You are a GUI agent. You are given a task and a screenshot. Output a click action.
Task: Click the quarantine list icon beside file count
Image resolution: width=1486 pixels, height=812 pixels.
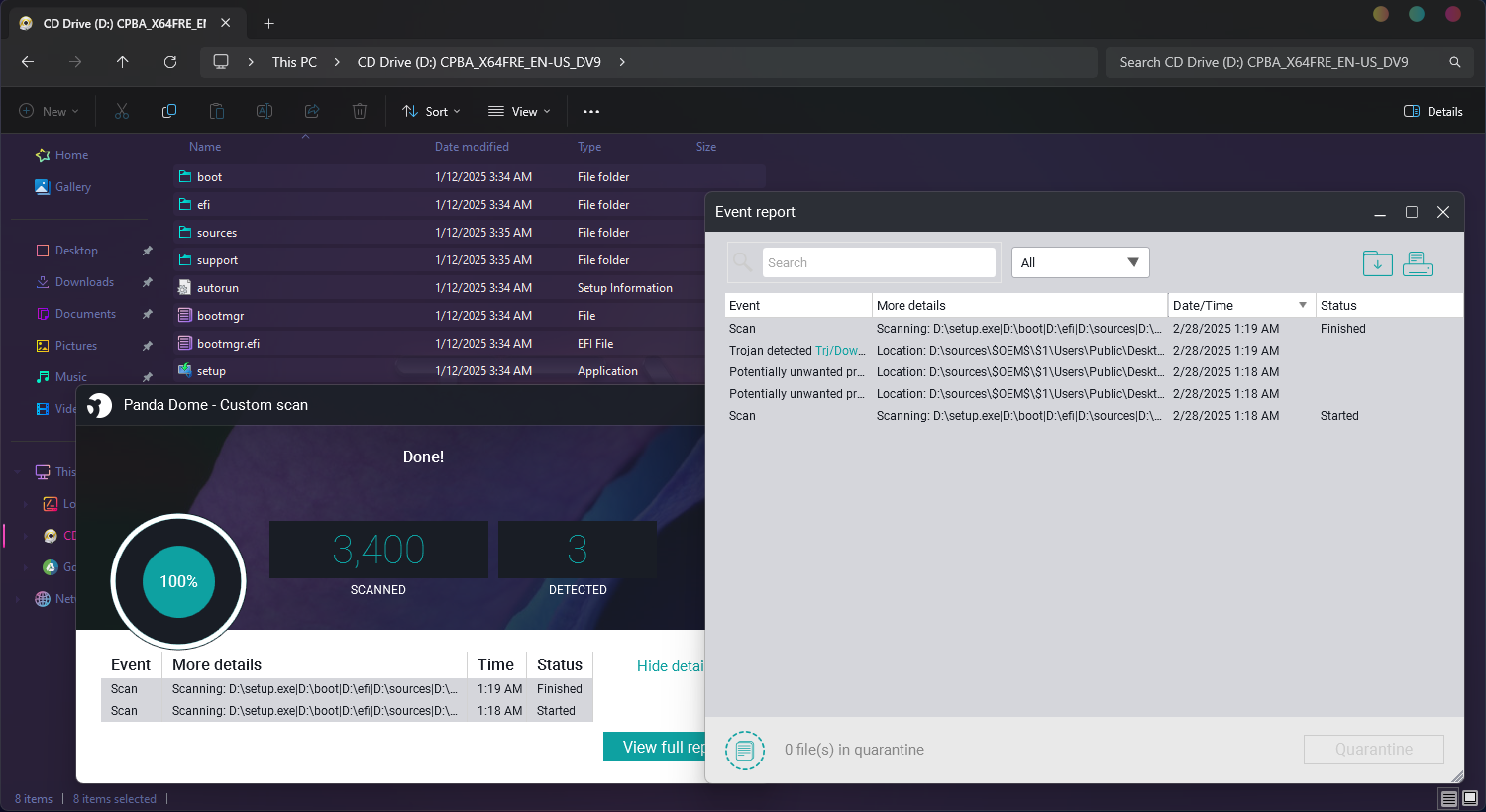[x=745, y=750]
